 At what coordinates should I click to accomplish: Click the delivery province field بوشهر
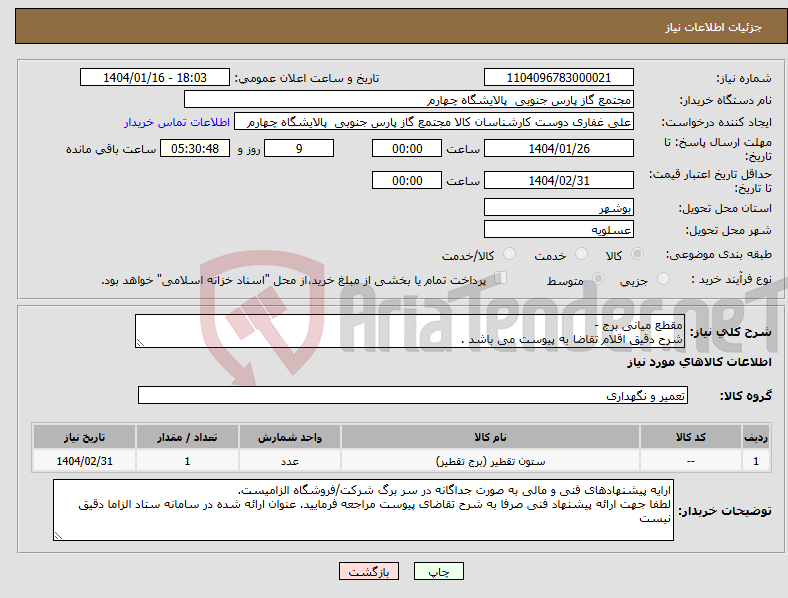[558, 208]
